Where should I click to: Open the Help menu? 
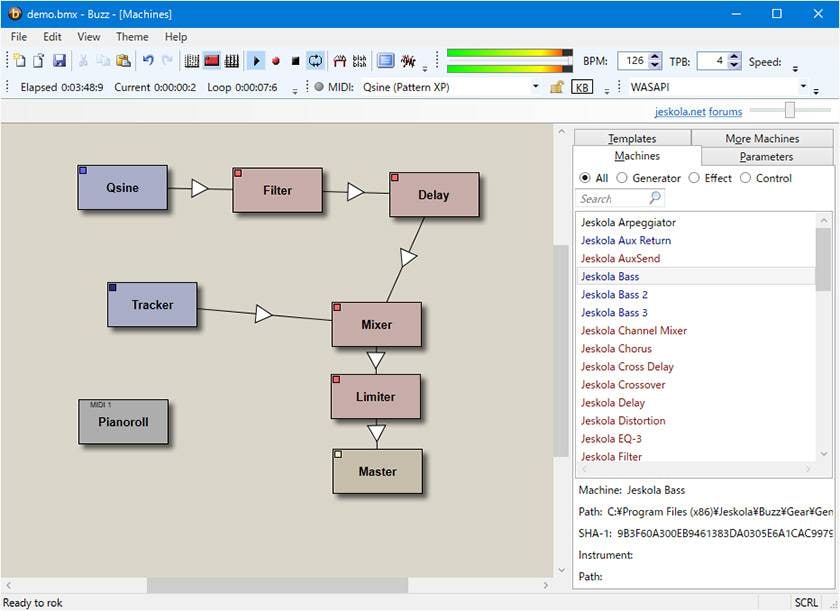(x=176, y=37)
